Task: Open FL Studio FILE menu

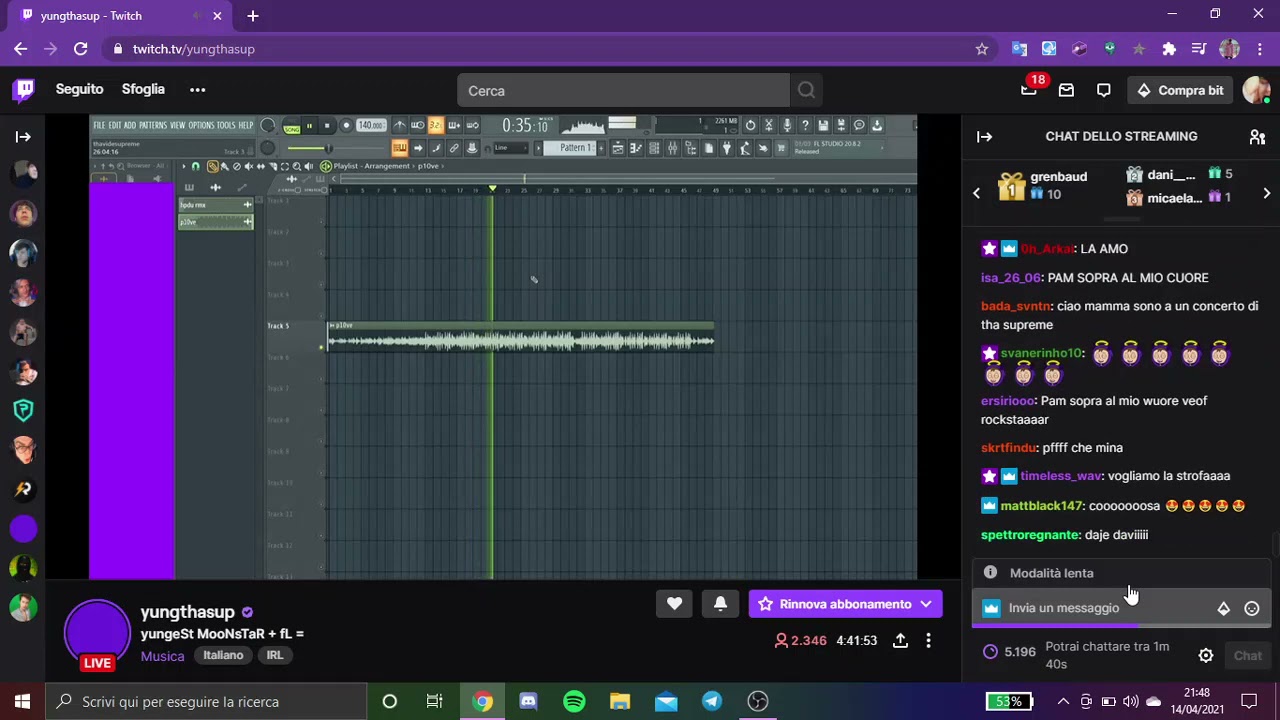Action: (99, 125)
